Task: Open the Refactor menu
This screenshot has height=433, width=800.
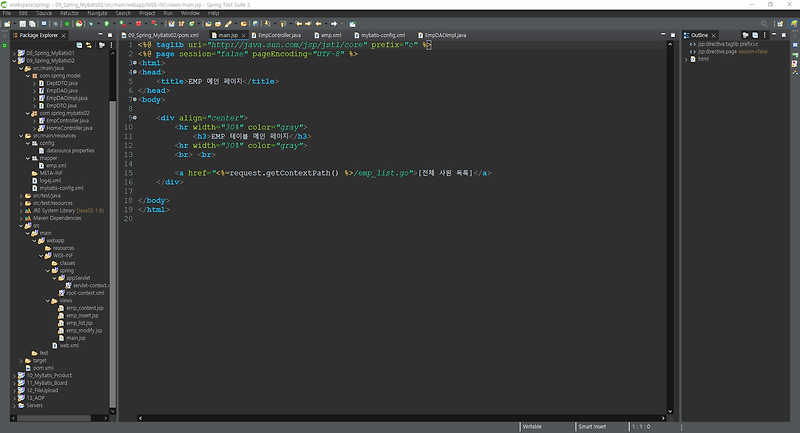Action: (x=69, y=13)
